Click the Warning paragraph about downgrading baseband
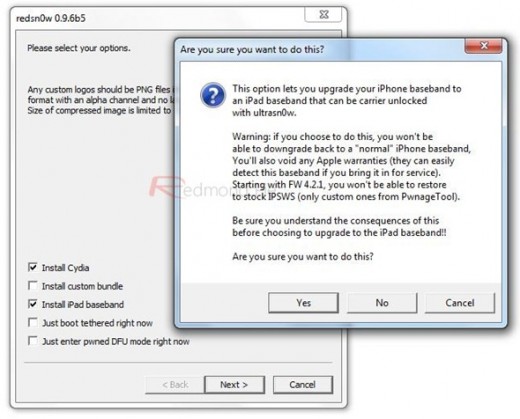 pos(351,166)
